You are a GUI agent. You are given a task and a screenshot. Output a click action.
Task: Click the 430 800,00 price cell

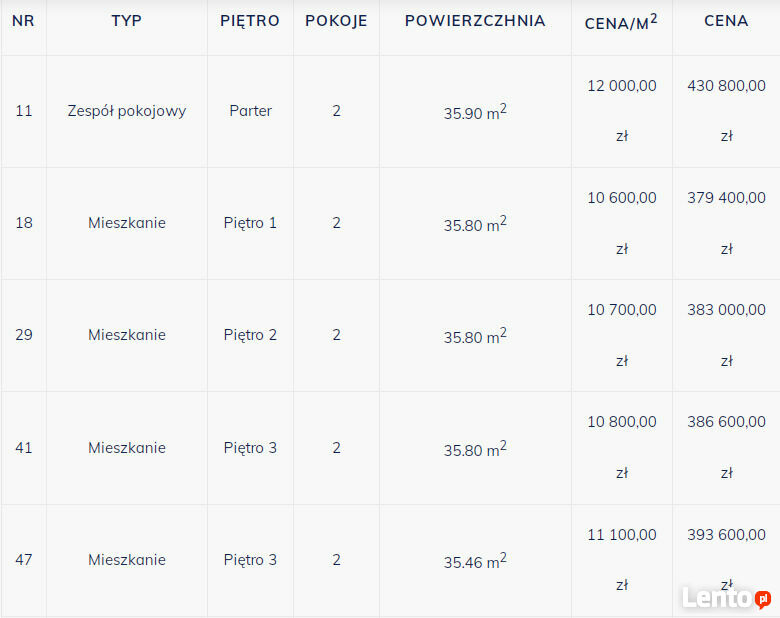click(x=726, y=86)
